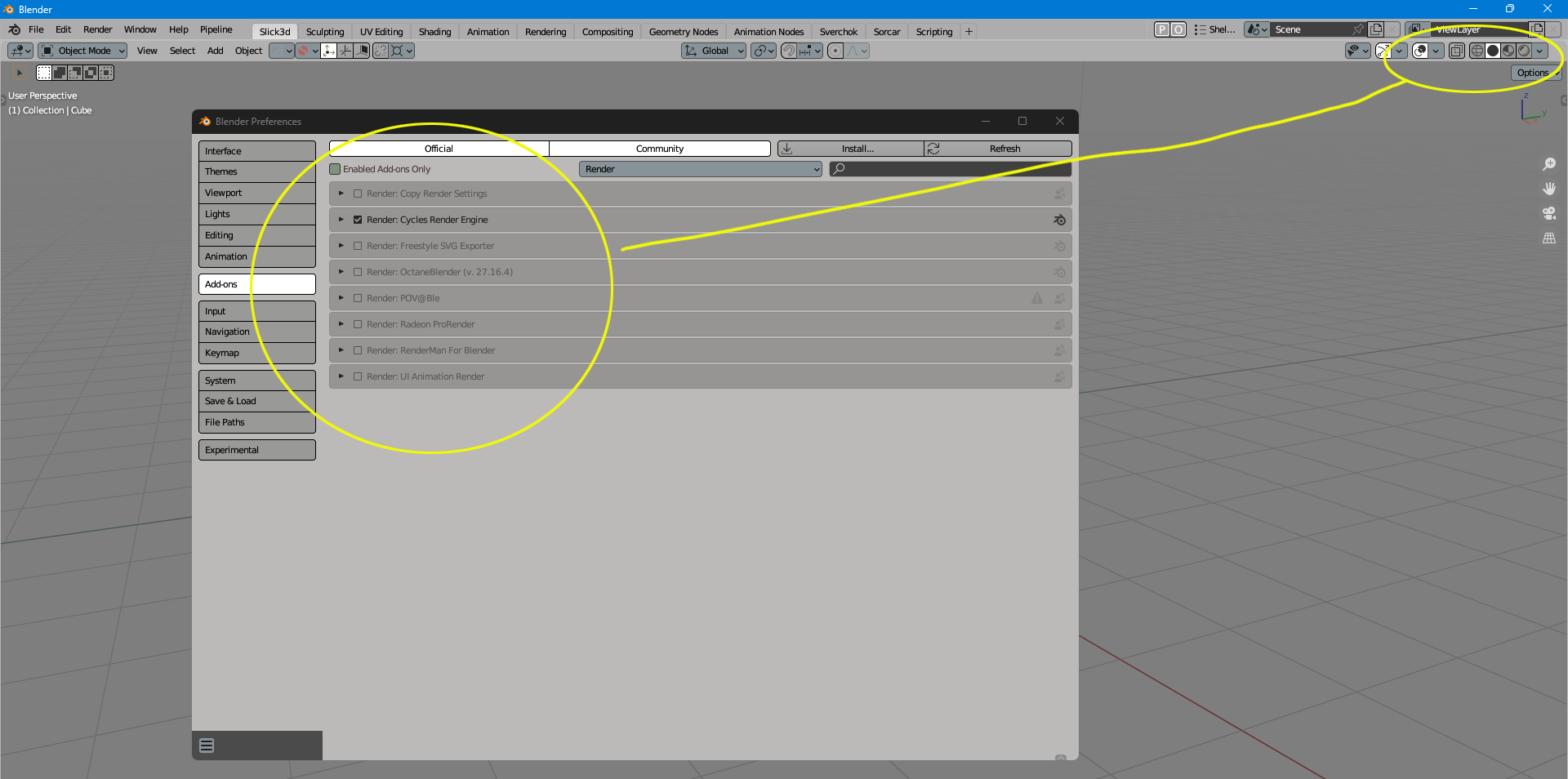This screenshot has height=779, width=1568.
Task: Choose the Intersect selection mode icon
Action: click(106, 73)
